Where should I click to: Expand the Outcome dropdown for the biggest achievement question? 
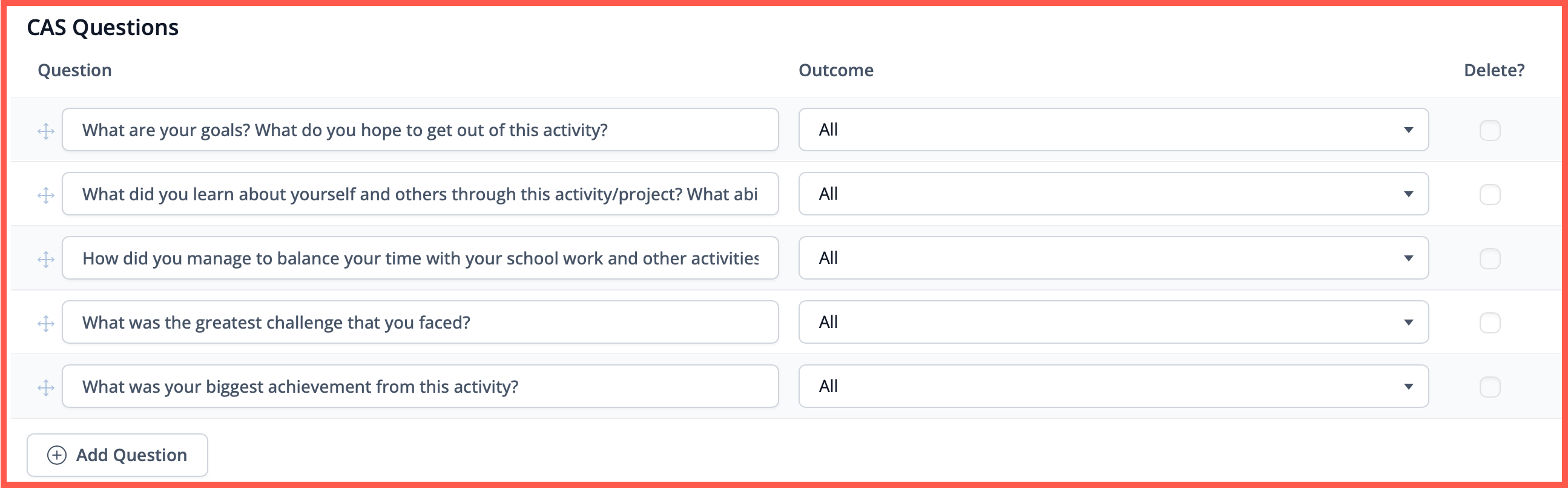(x=1113, y=386)
